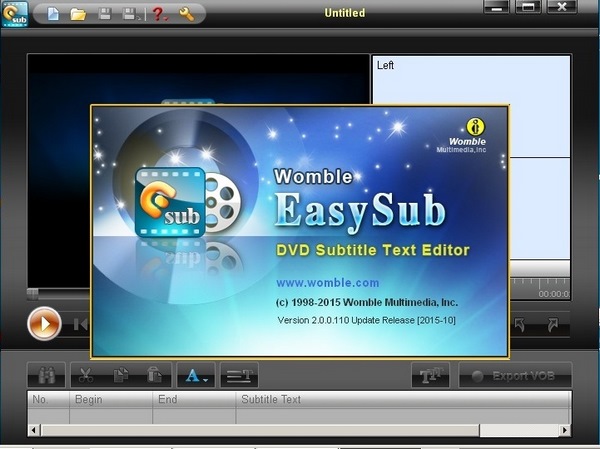
Task: Click the subtitle text alignment icon
Action: 240,375
